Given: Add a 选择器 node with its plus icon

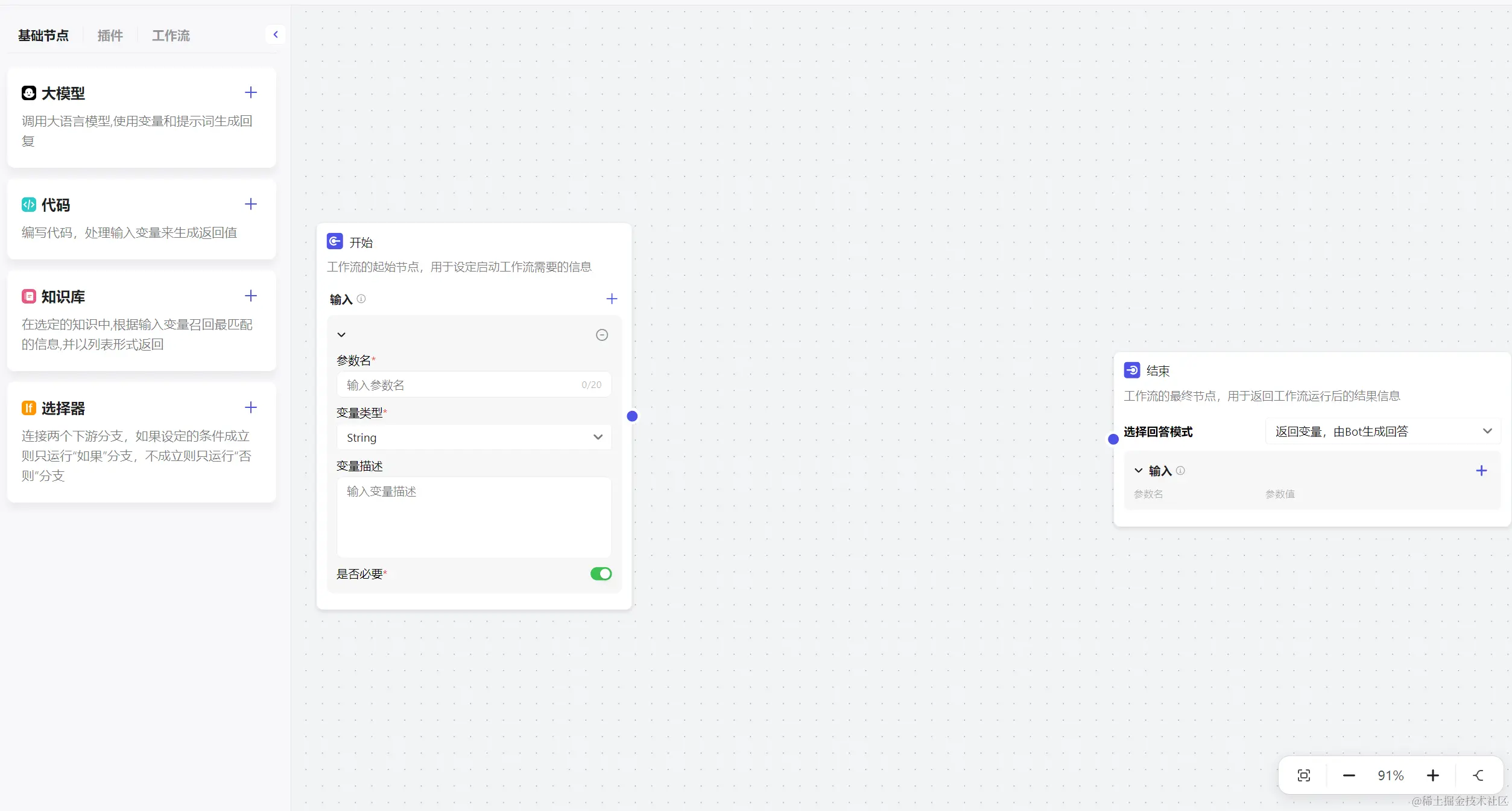Looking at the screenshot, I should coord(251,407).
